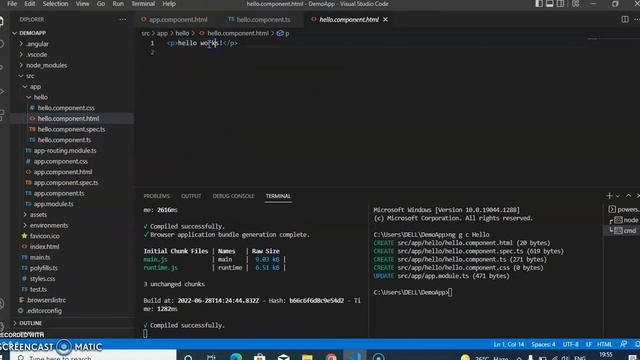Open the Help menu
The height and width of the screenshot is (360, 640).
tap(169, 4)
